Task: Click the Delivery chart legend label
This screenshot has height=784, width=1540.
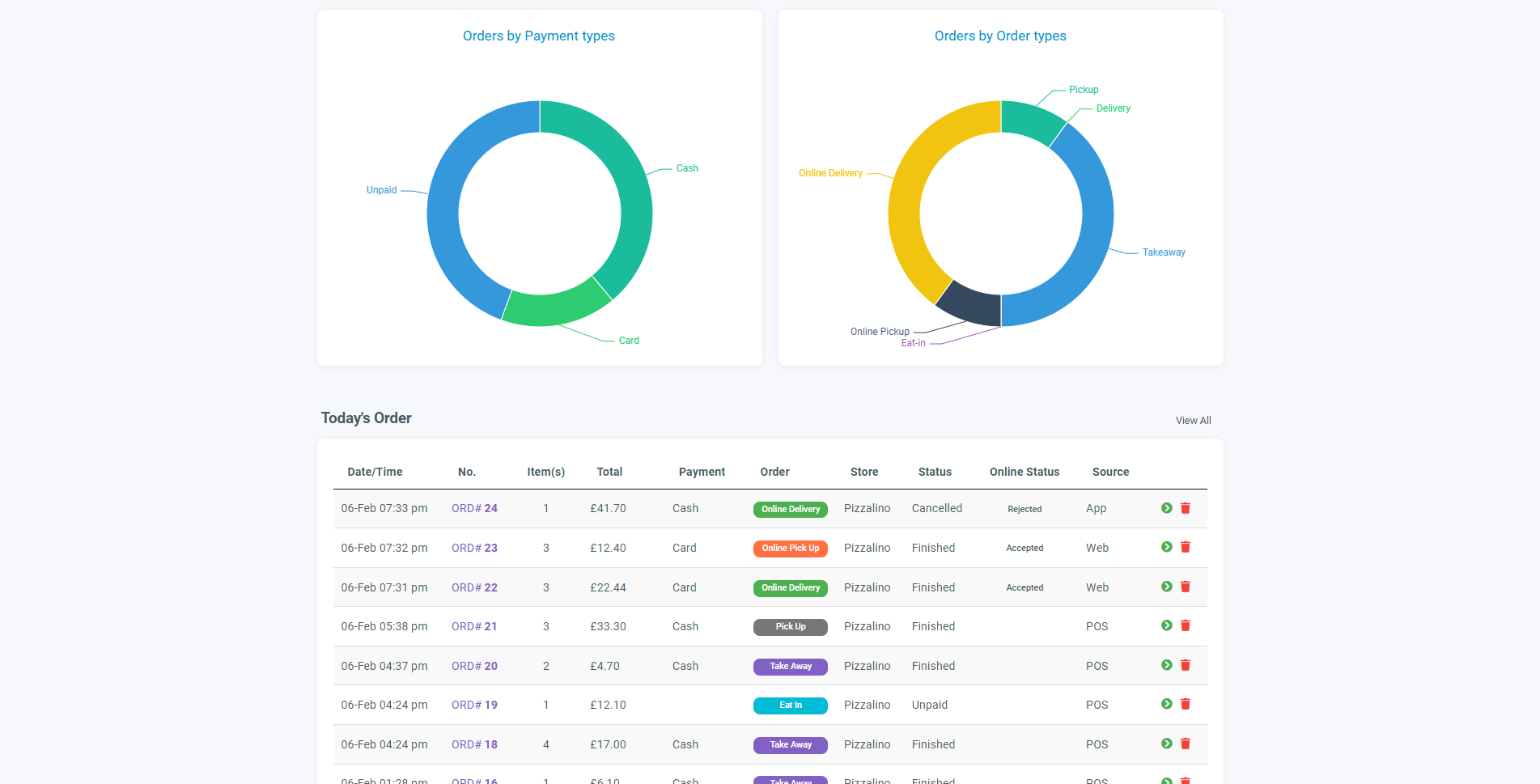Action: click(x=1113, y=108)
